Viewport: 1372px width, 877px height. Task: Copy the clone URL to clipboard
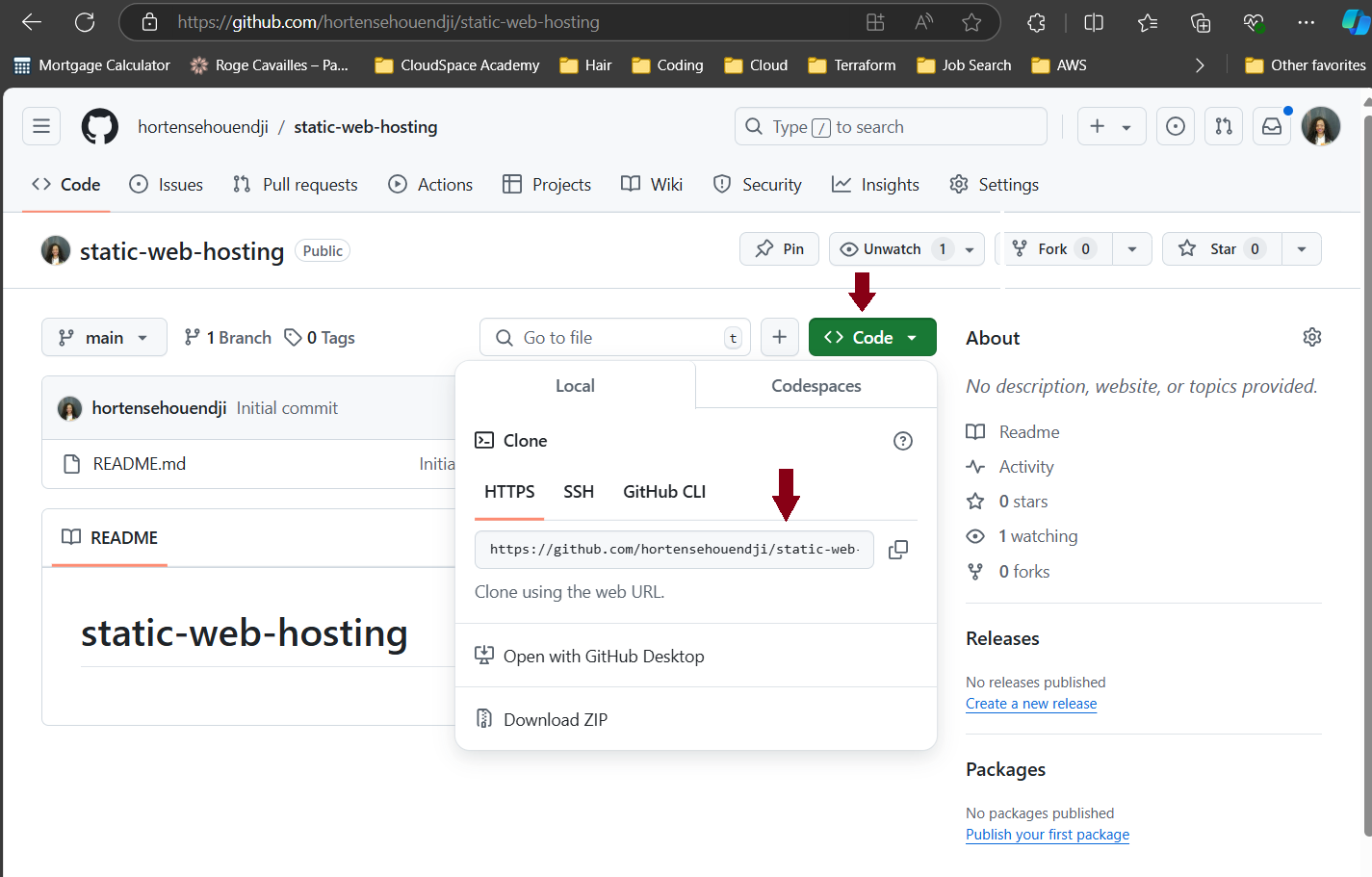coord(898,550)
